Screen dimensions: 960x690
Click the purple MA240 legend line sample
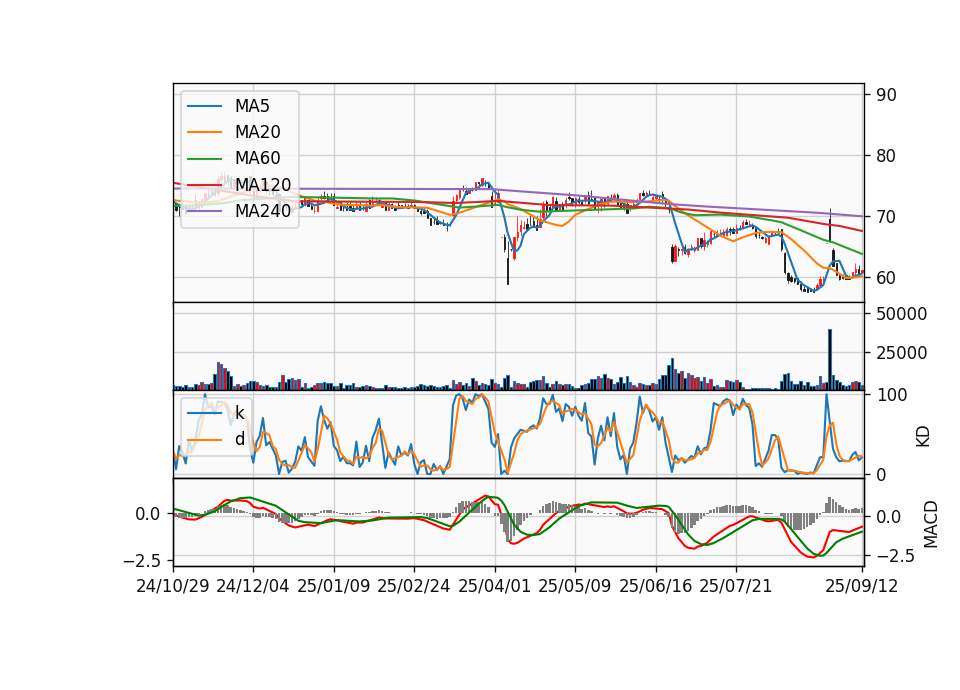(204, 211)
